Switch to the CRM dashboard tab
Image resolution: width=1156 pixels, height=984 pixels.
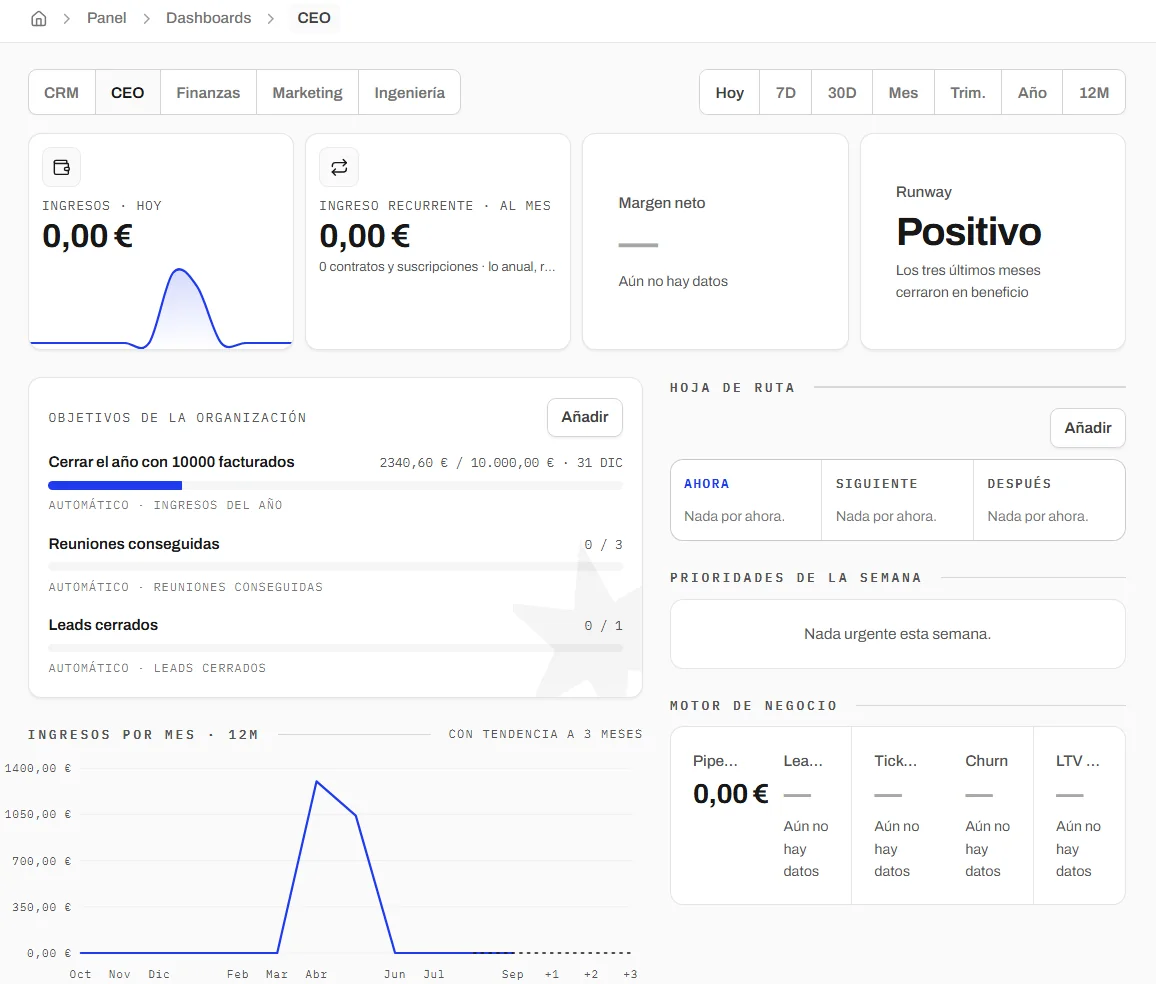[62, 93]
